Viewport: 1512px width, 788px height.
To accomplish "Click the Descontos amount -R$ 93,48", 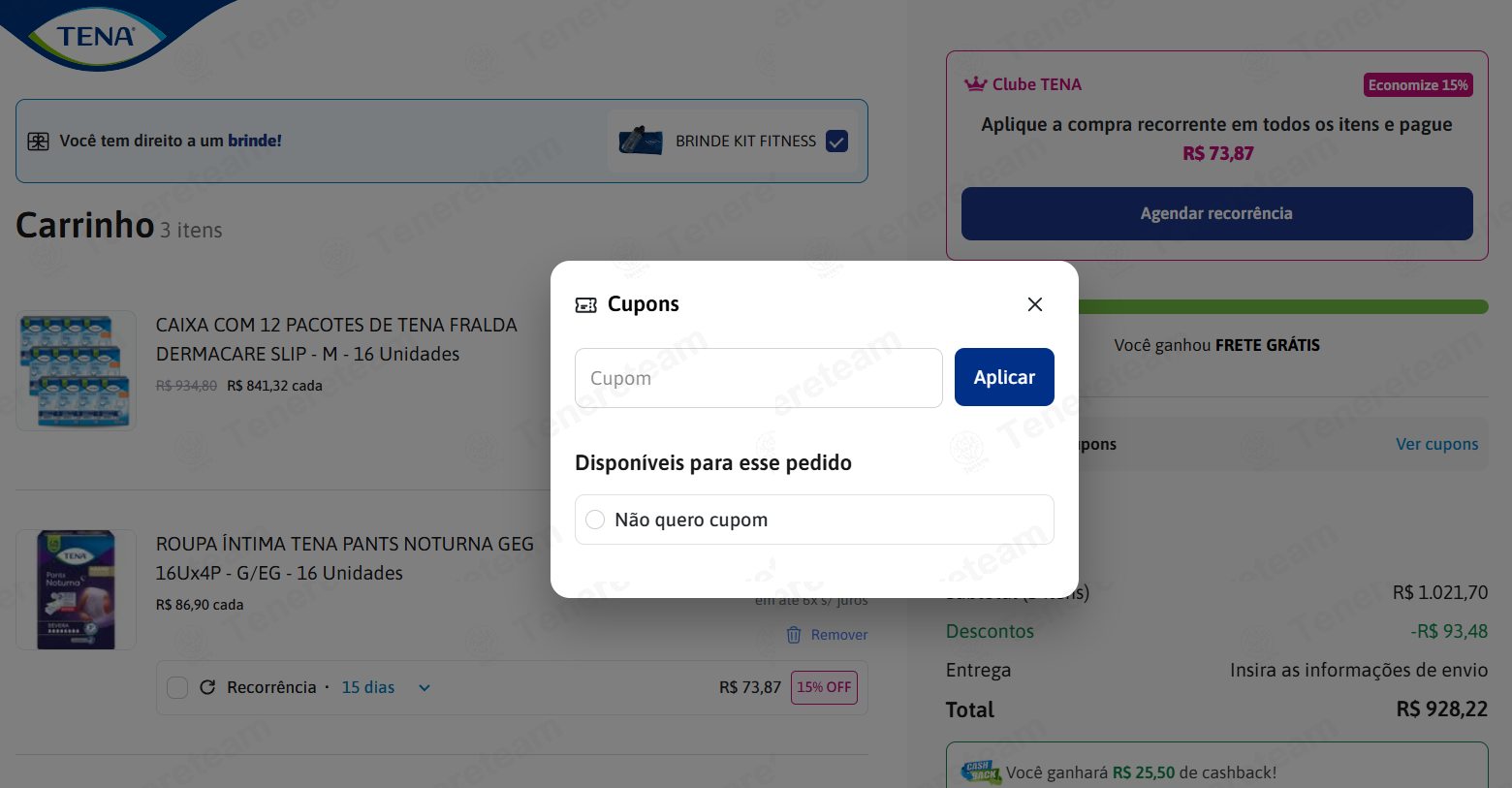I will coord(1449,631).
